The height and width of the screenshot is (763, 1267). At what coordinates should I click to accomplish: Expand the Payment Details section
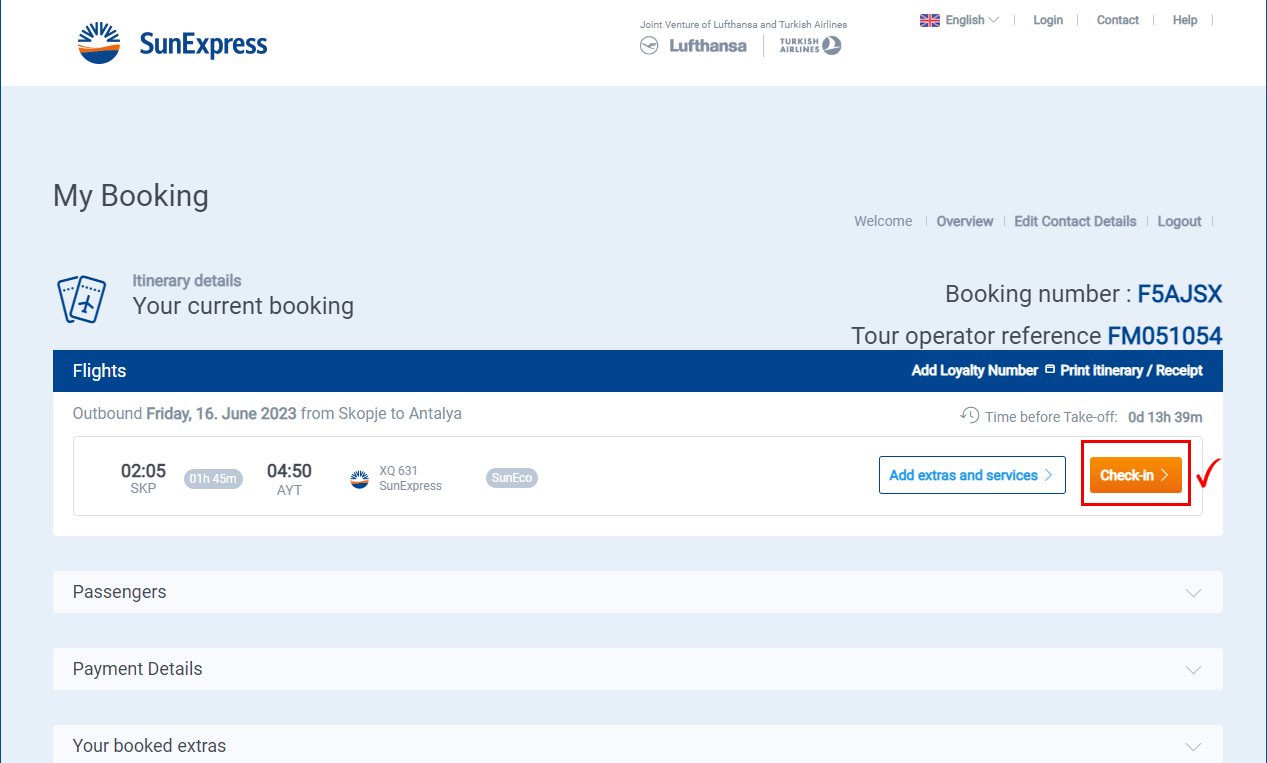638,669
